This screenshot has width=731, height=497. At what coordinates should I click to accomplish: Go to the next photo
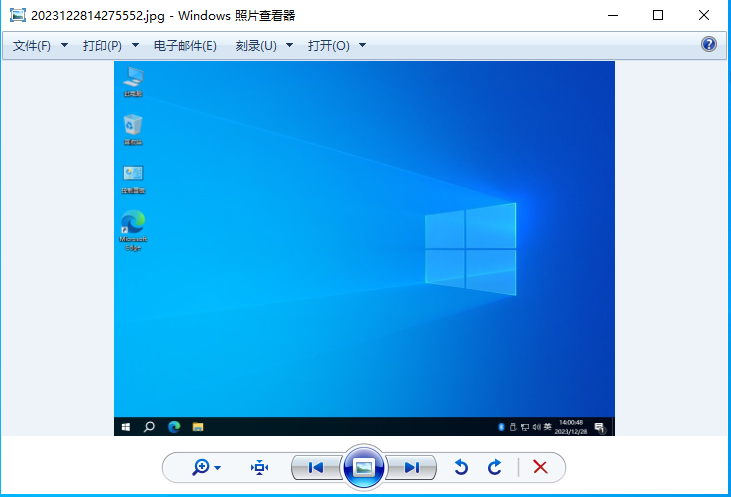tap(412, 467)
